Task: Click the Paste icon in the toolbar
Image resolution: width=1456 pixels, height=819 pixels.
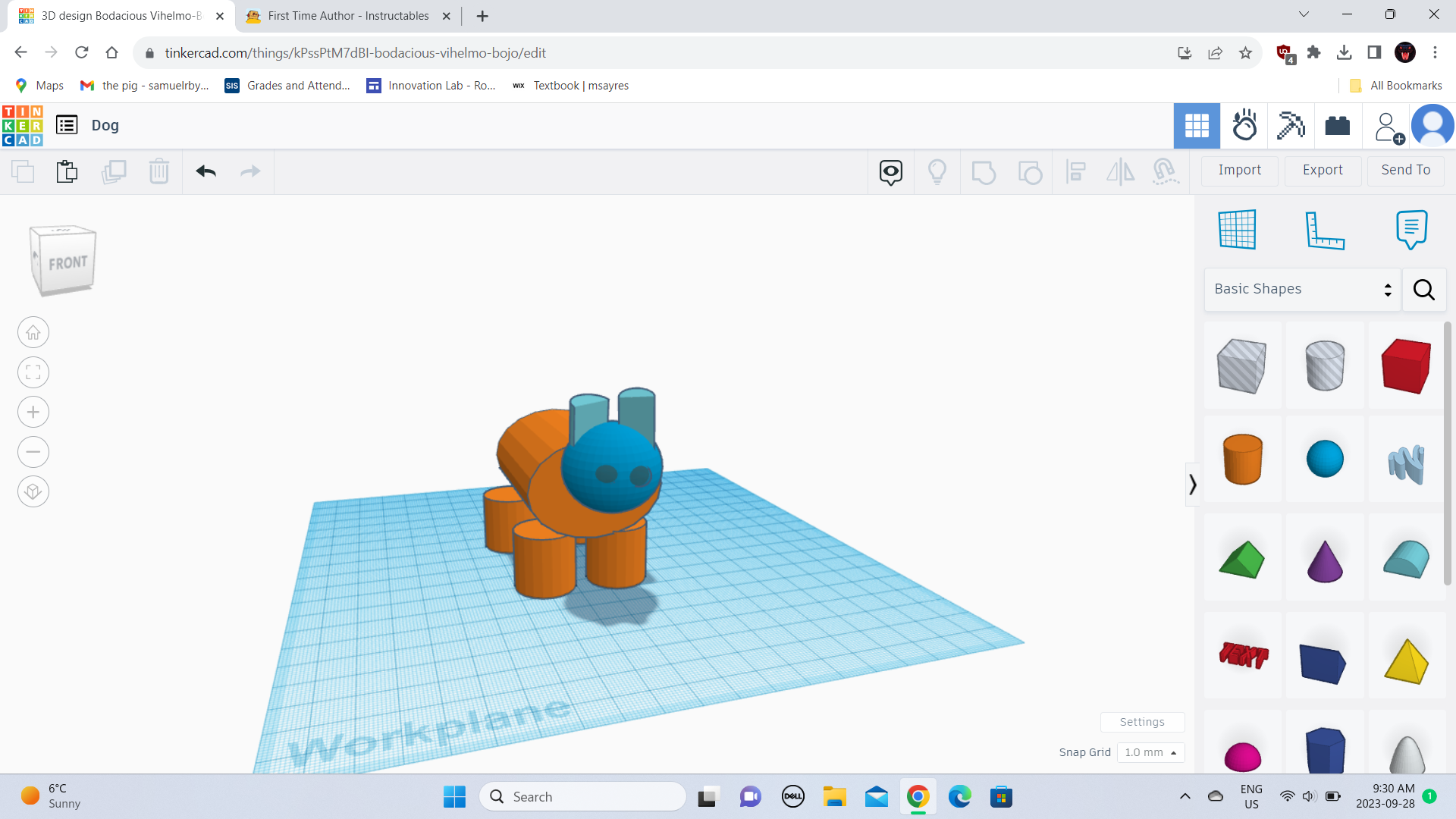Action: pos(67,171)
